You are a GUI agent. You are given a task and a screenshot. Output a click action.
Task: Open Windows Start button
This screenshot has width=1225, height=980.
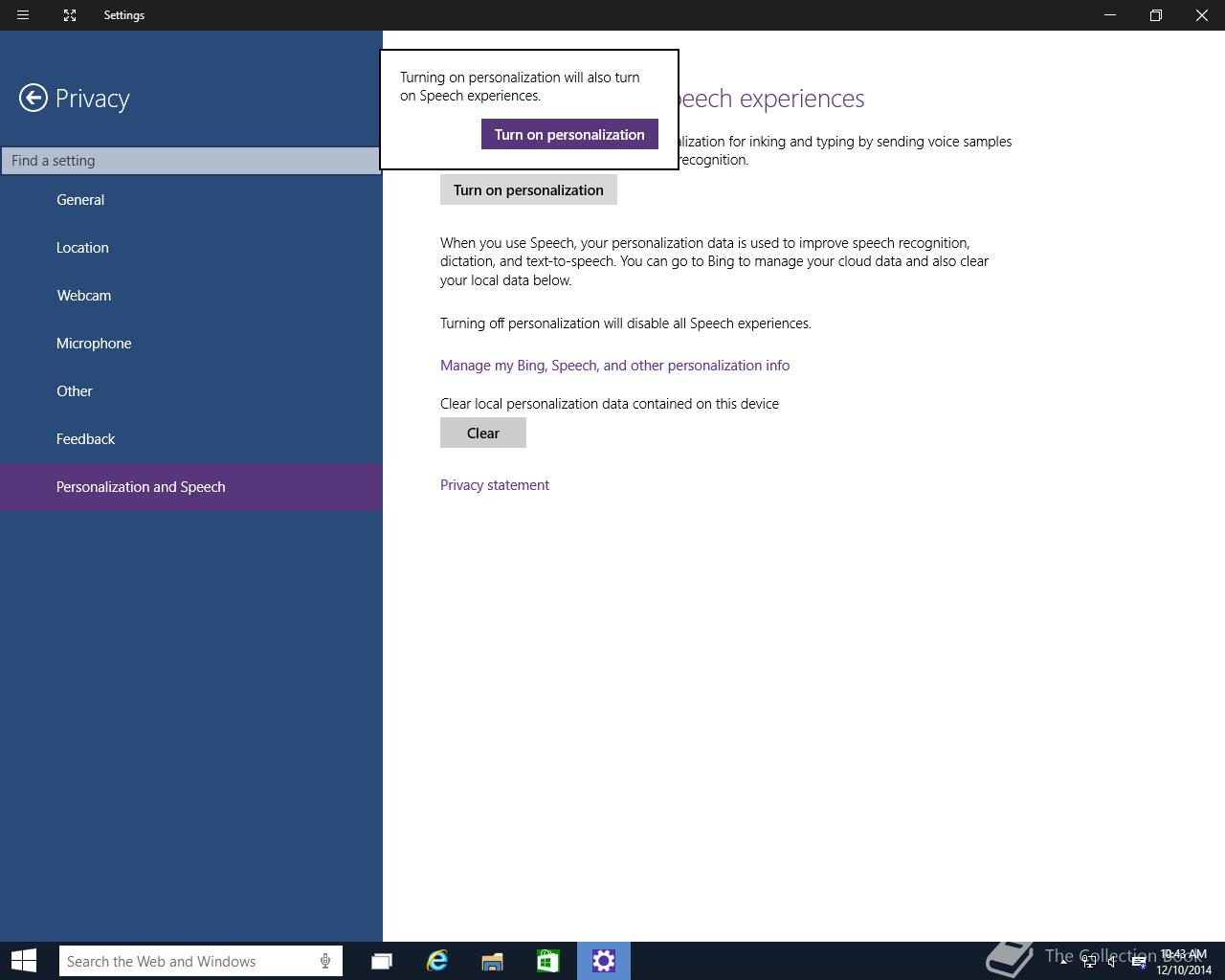(x=24, y=961)
